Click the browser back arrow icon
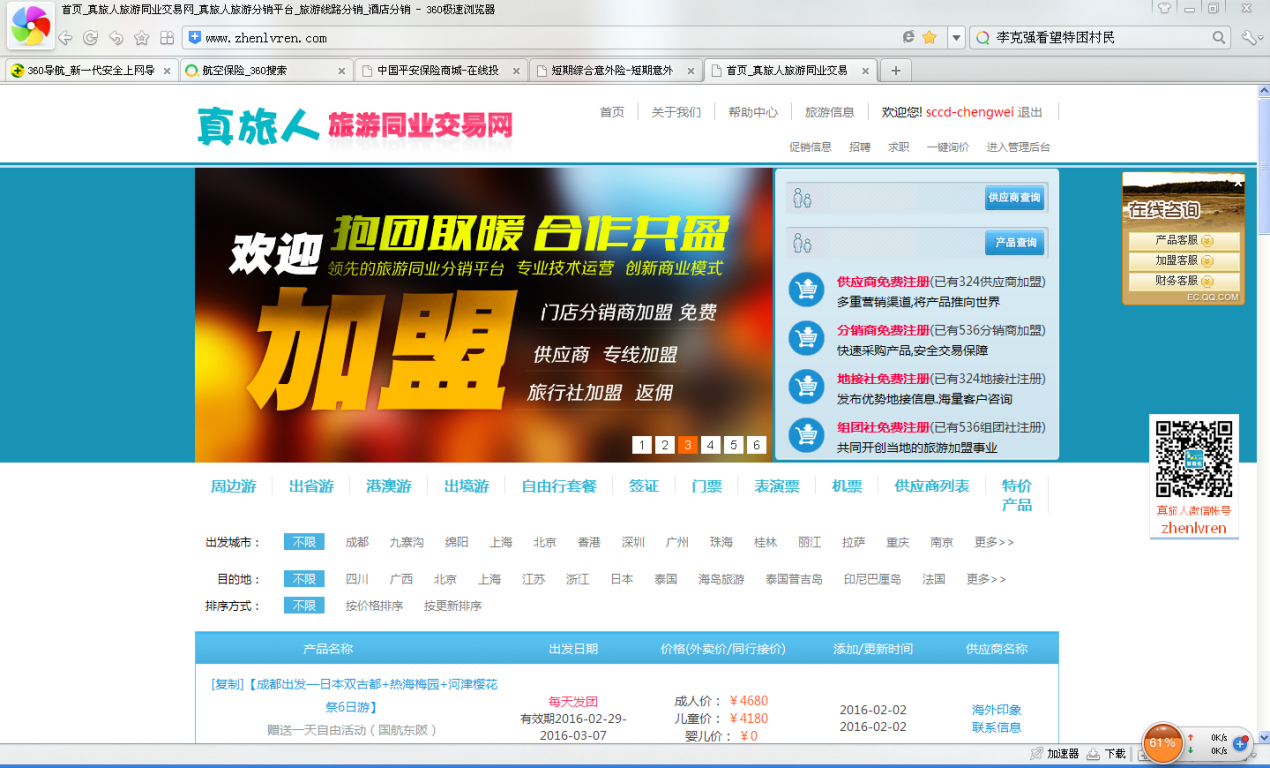 (x=65, y=38)
